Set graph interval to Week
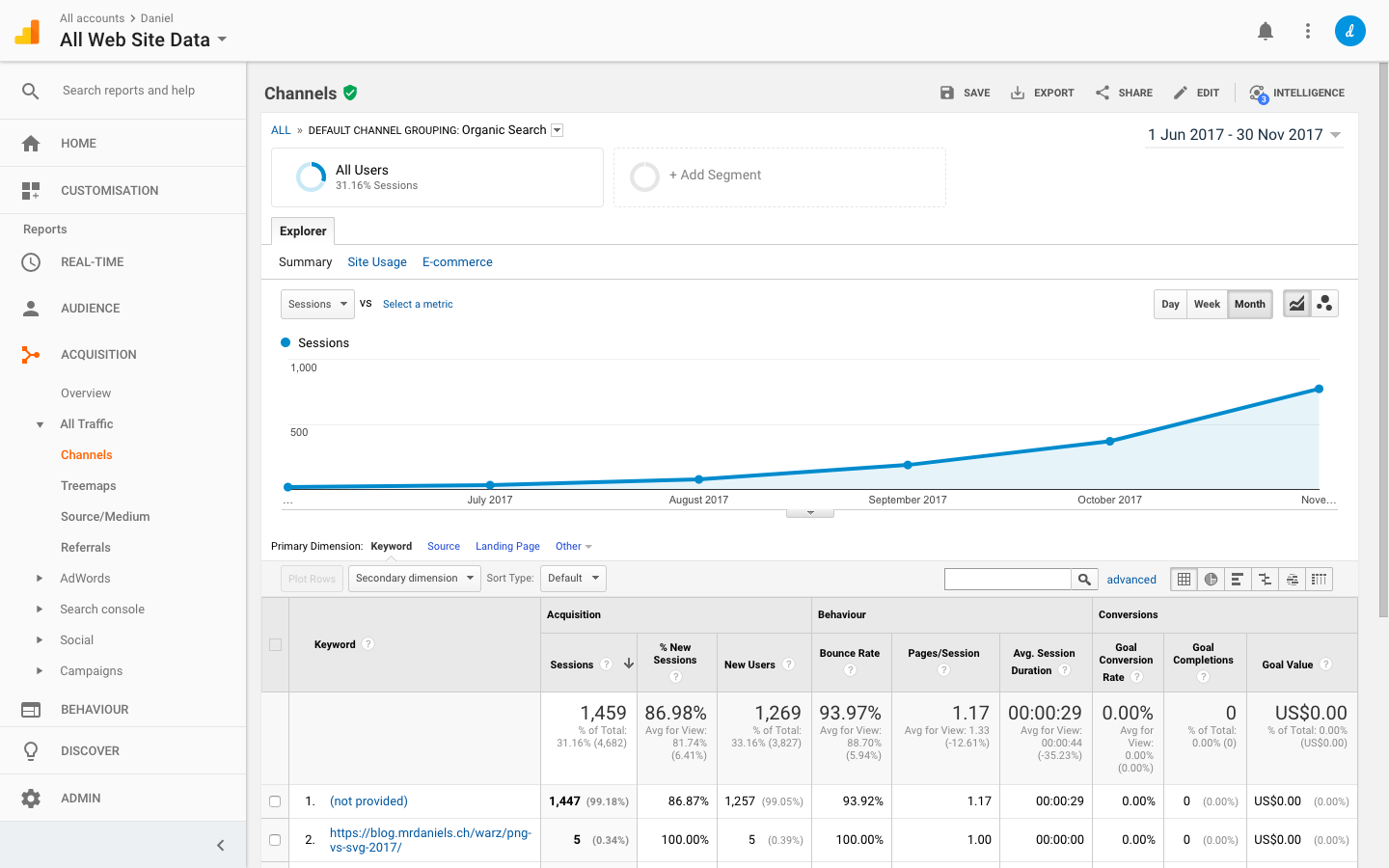The height and width of the screenshot is (868, 1389). (1207, 304)
